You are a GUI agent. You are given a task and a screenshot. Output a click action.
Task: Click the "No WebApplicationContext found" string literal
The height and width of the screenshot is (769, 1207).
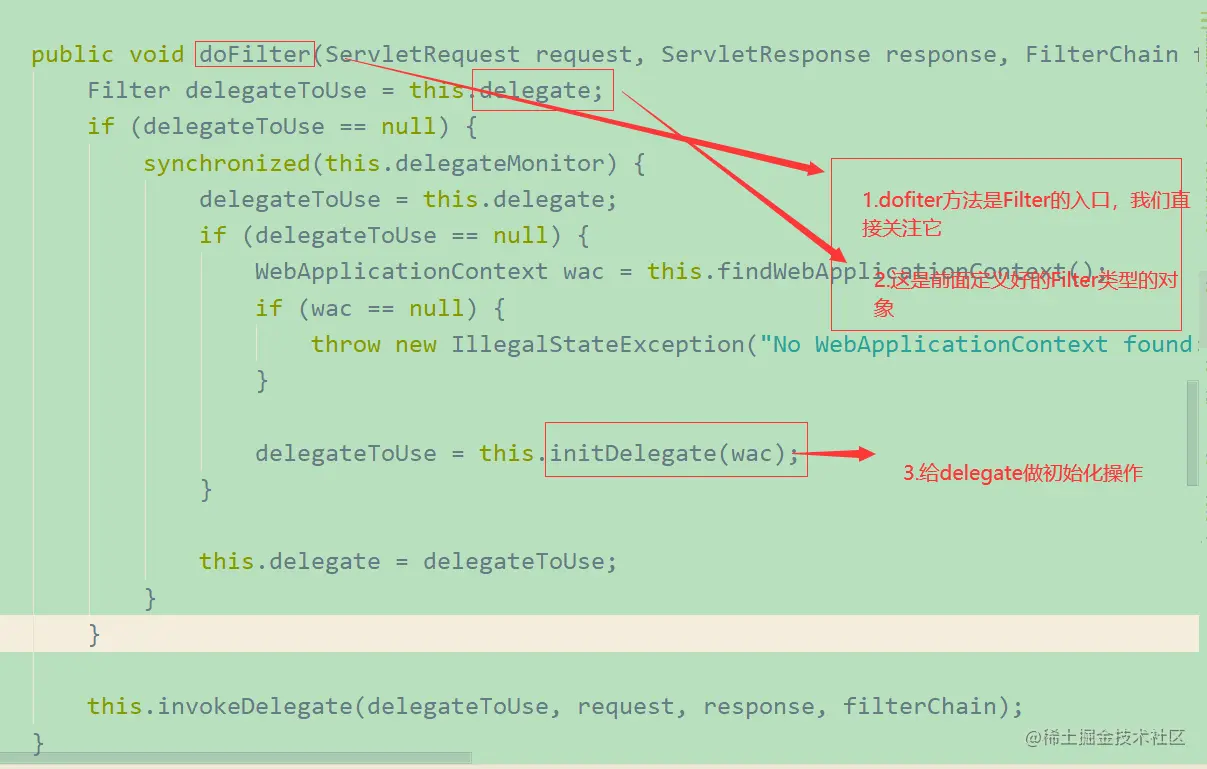pos(978,344)
